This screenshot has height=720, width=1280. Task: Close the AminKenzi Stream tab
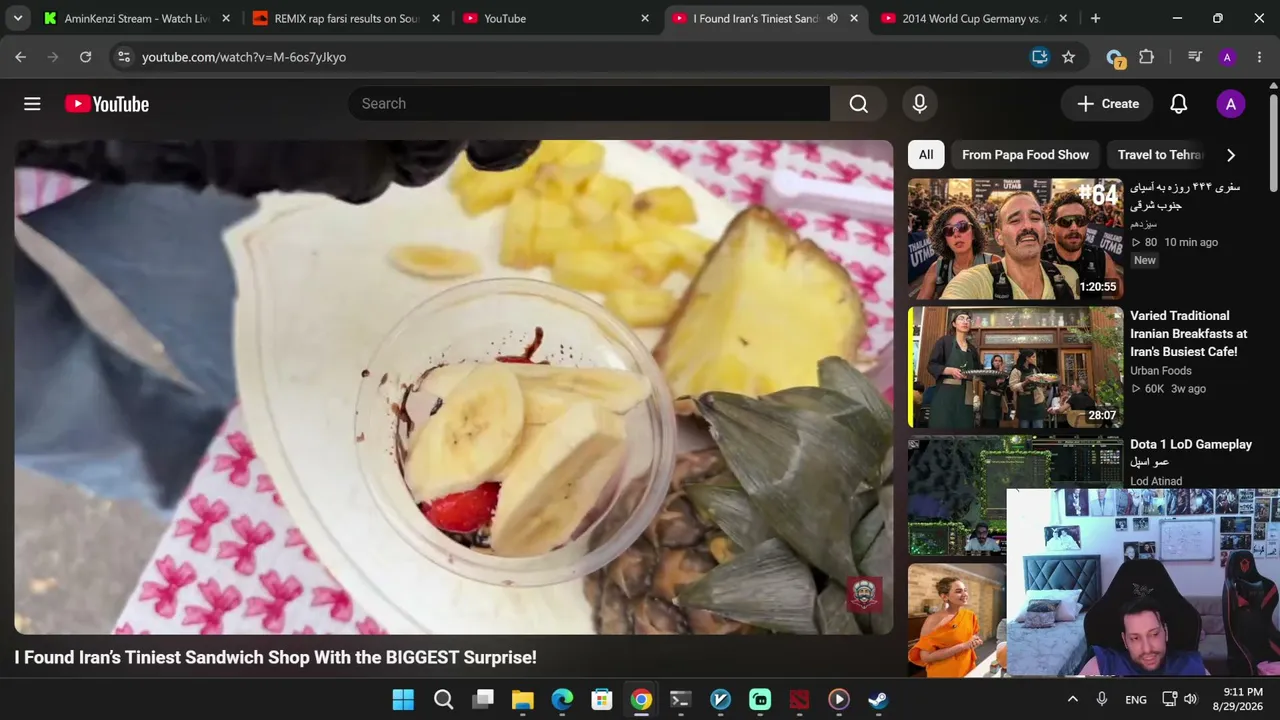click(226, 18)
